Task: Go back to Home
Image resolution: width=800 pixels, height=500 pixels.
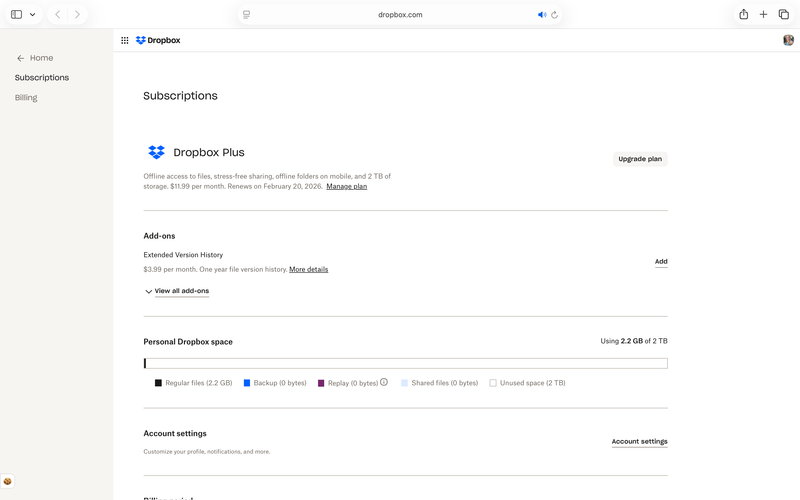Action: tap(35, 58)
